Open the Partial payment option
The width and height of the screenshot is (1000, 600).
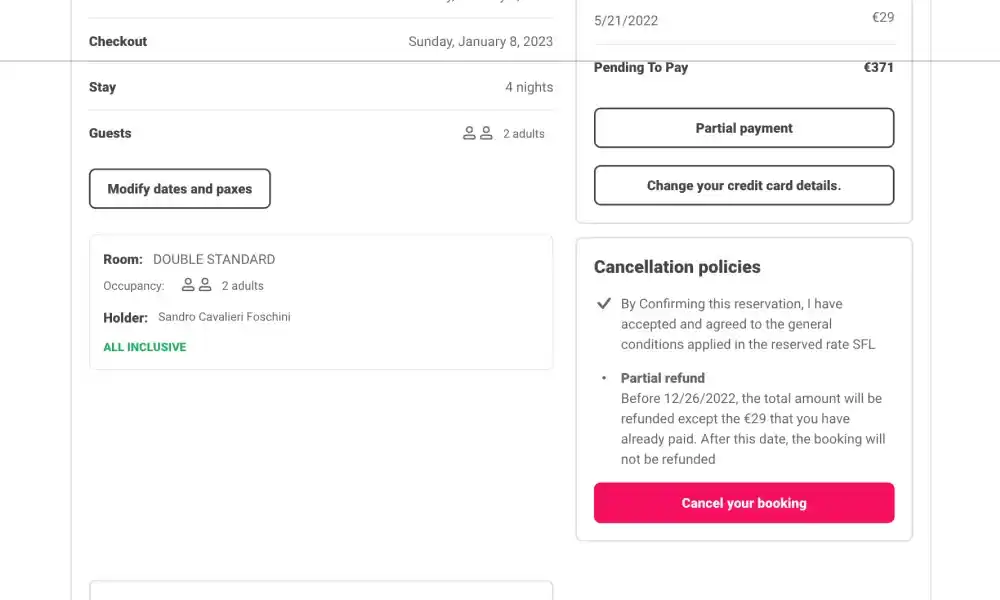pos(744,128)
